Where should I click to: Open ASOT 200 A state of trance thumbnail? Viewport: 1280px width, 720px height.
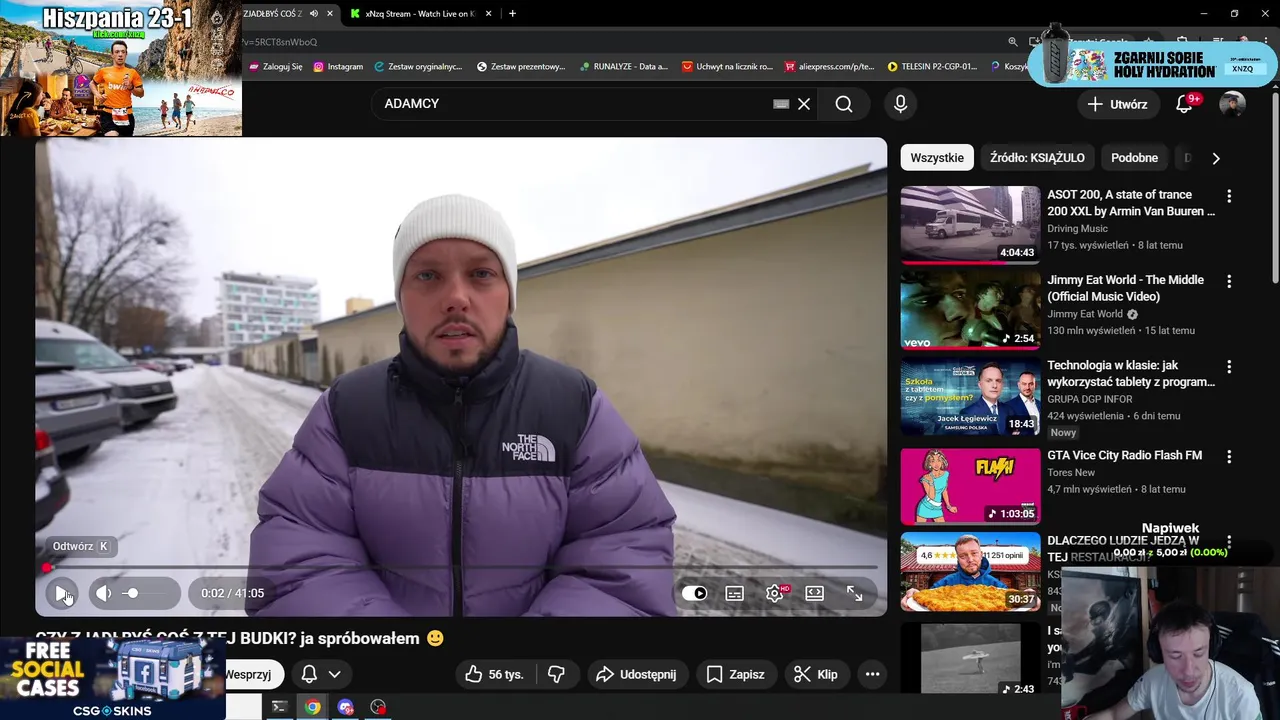pyautogui.click(x=970, y=225)
